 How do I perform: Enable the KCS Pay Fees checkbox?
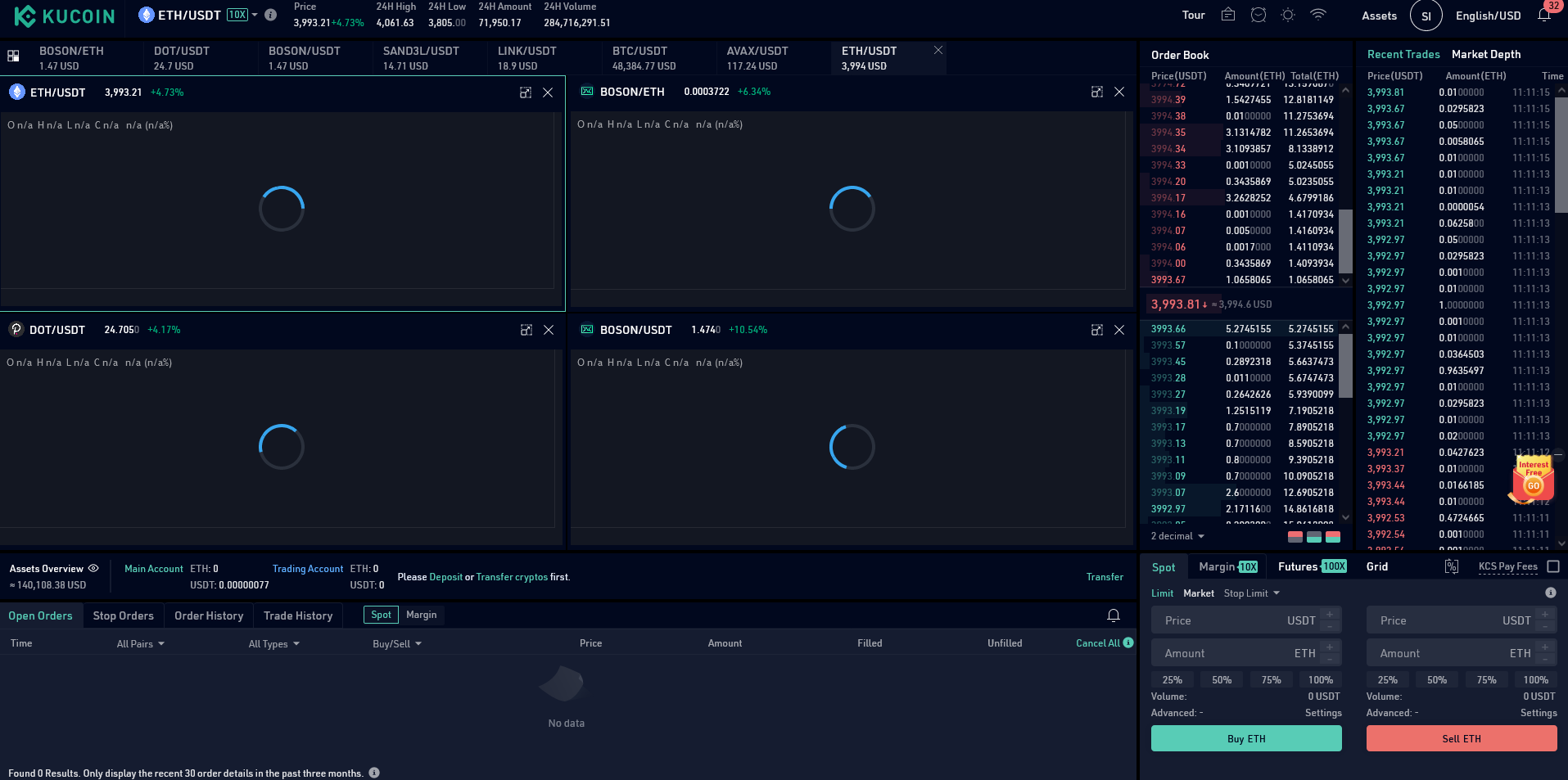click(x=1553, y=566)
